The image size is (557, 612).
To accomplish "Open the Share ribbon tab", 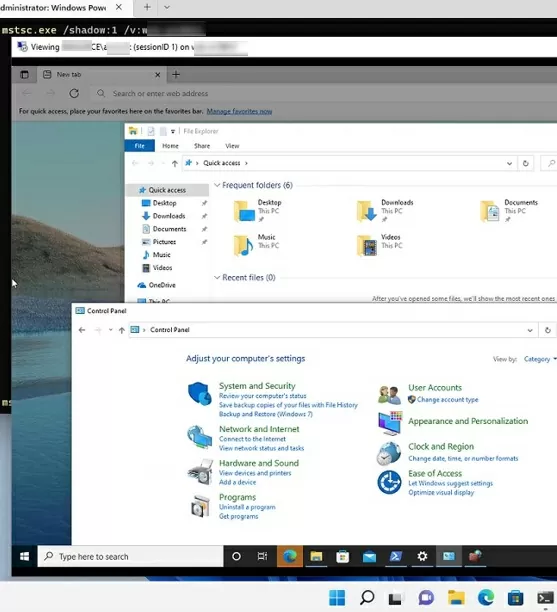I will (x=202, y=146).
